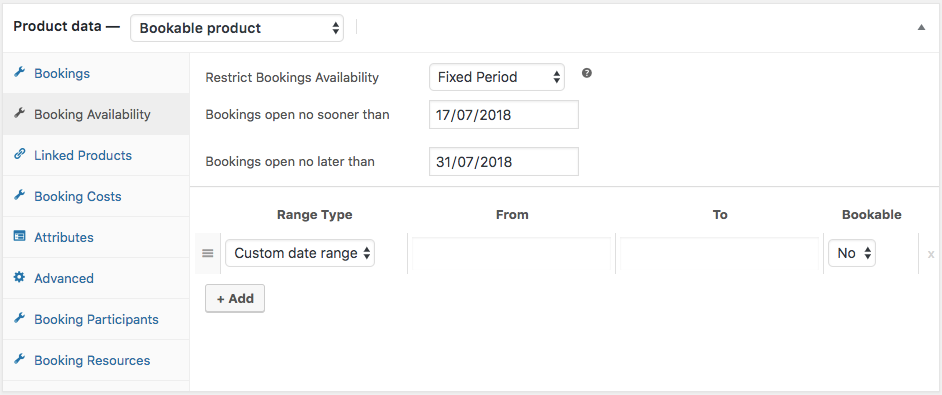The image size is (942, 395).
Task: Click the Bookable column header
Action: [x=871, y=215]
